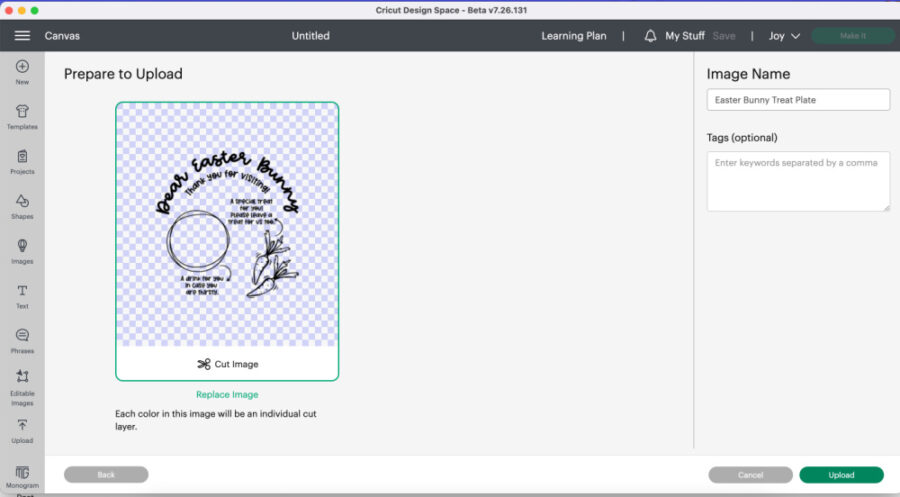Open the hamburger main menu

click(x=22, y=36)
